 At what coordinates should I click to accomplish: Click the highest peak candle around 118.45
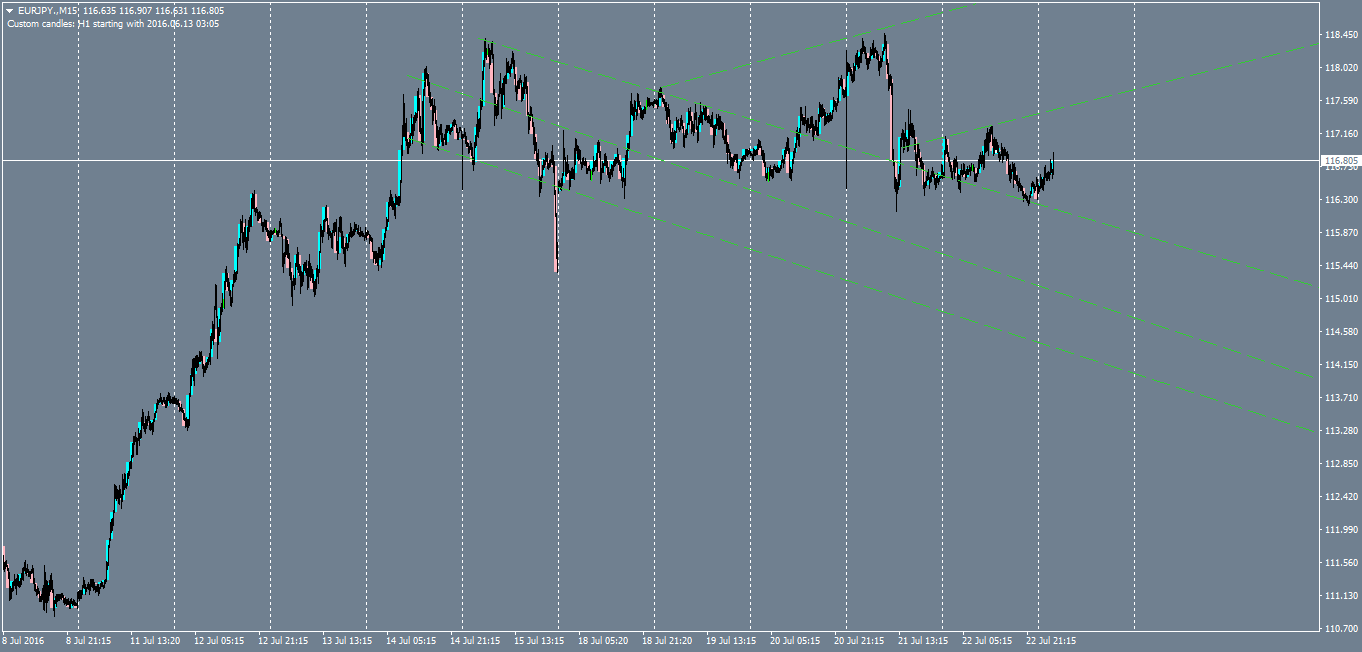click(884, 40)
